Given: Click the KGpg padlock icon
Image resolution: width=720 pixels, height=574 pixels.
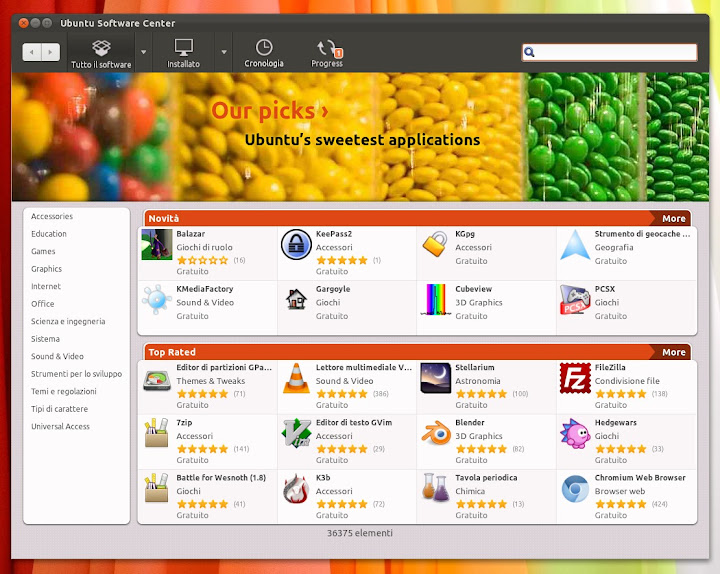Looking at the screenshot, I should tap(435, 244).
